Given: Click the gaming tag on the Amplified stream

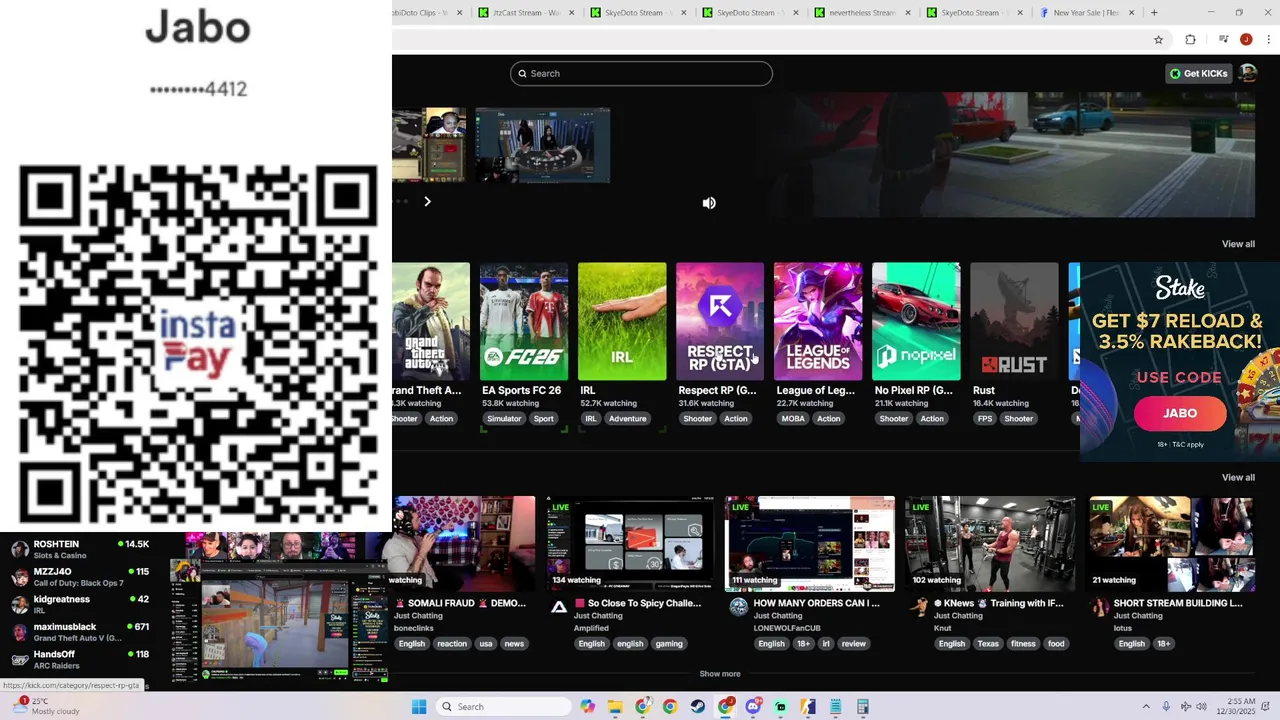Looking at the screenshot, I should coord(669,644).
